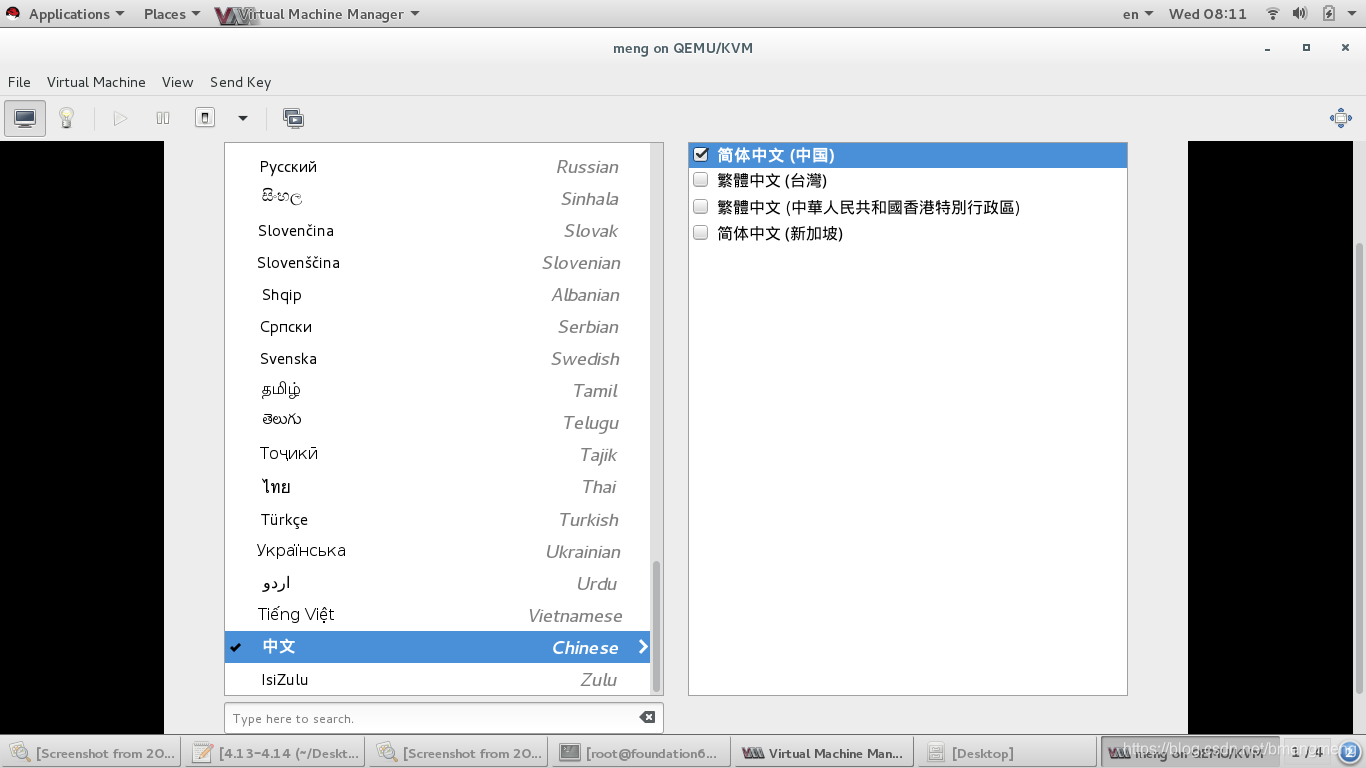
Task: Select Српски Serbian row
Action: click(438, 327)
